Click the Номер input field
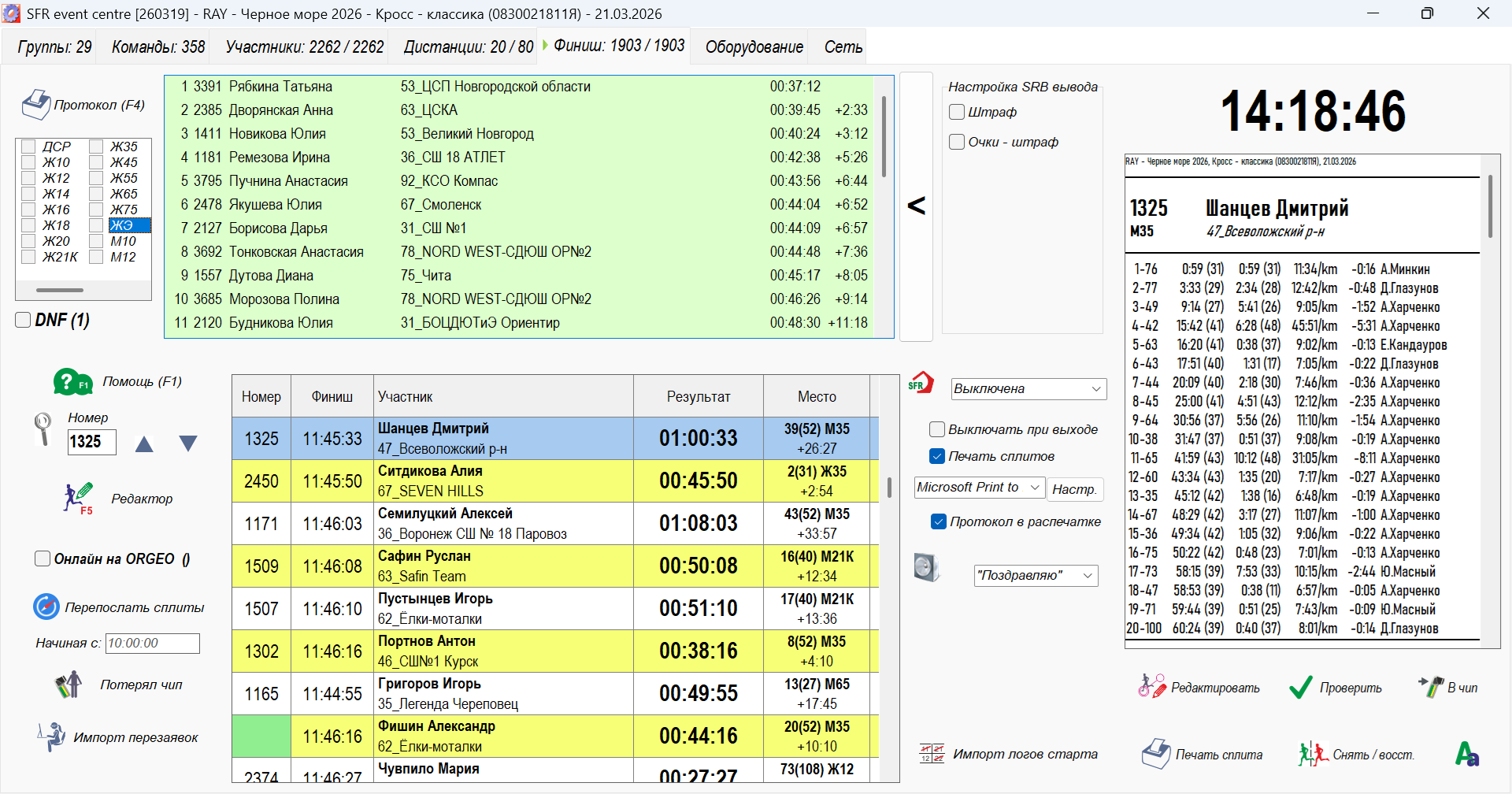The height and width of the screenshot is (794, 1512). click(x=91, y=442)
